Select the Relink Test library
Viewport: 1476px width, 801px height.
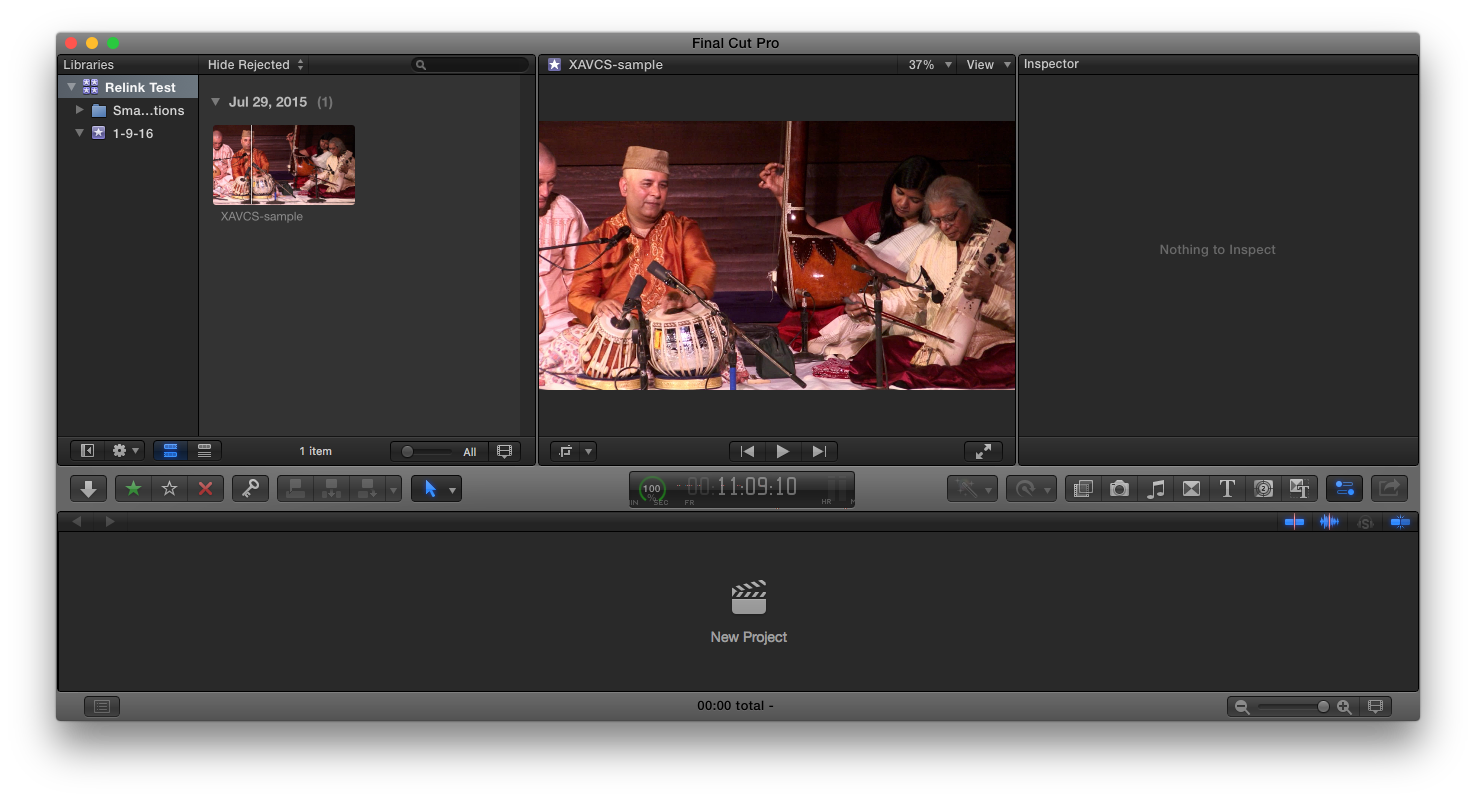tap(127, 87)
